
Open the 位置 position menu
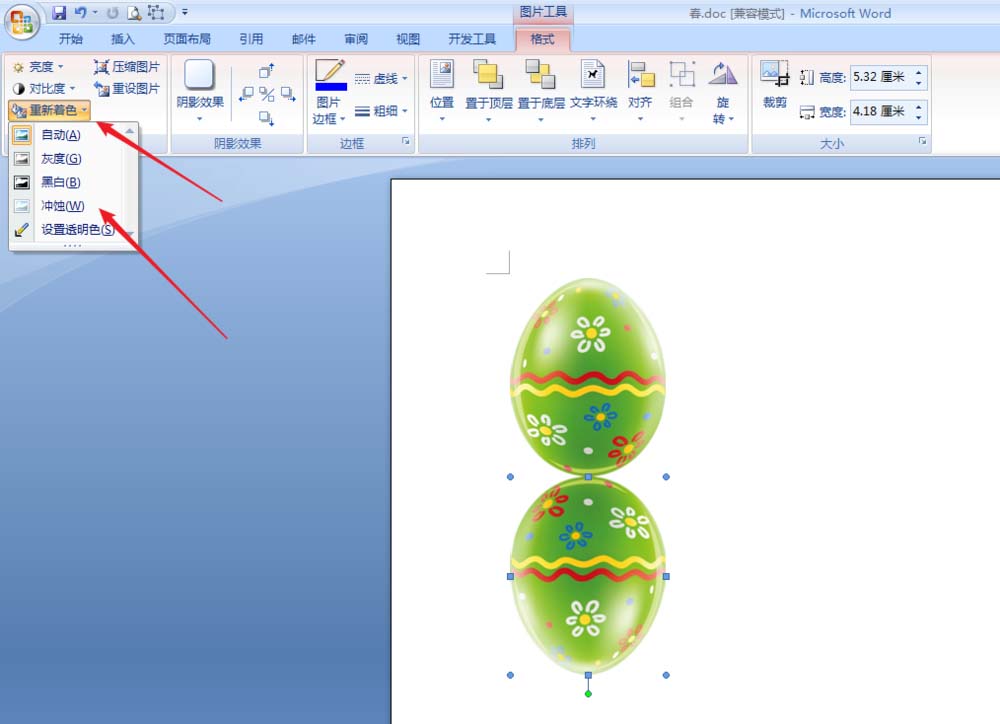pos(441,91)
